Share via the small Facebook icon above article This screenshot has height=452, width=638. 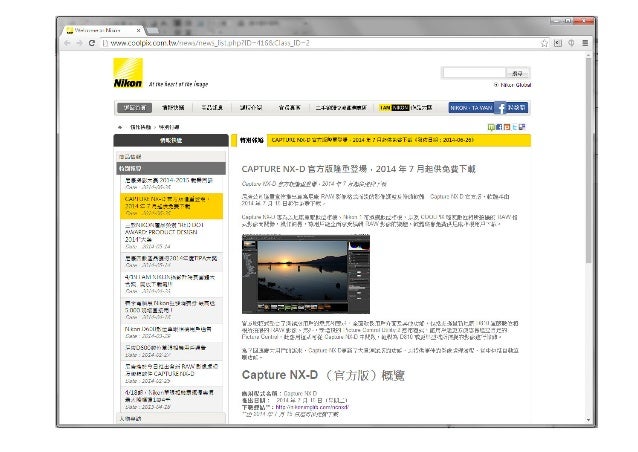coord(499,127)
